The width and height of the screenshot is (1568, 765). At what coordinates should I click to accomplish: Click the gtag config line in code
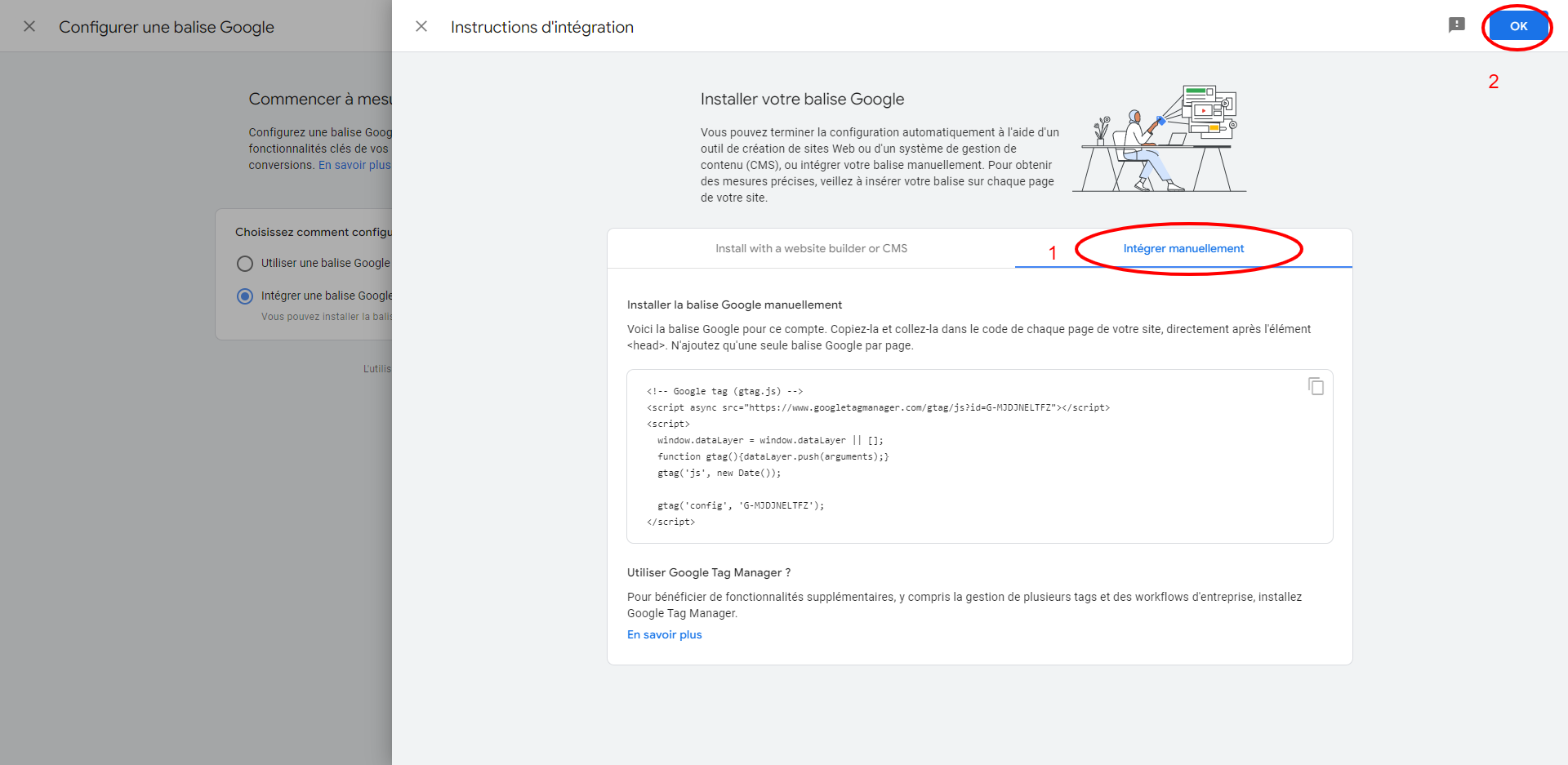tap(740, 505)
